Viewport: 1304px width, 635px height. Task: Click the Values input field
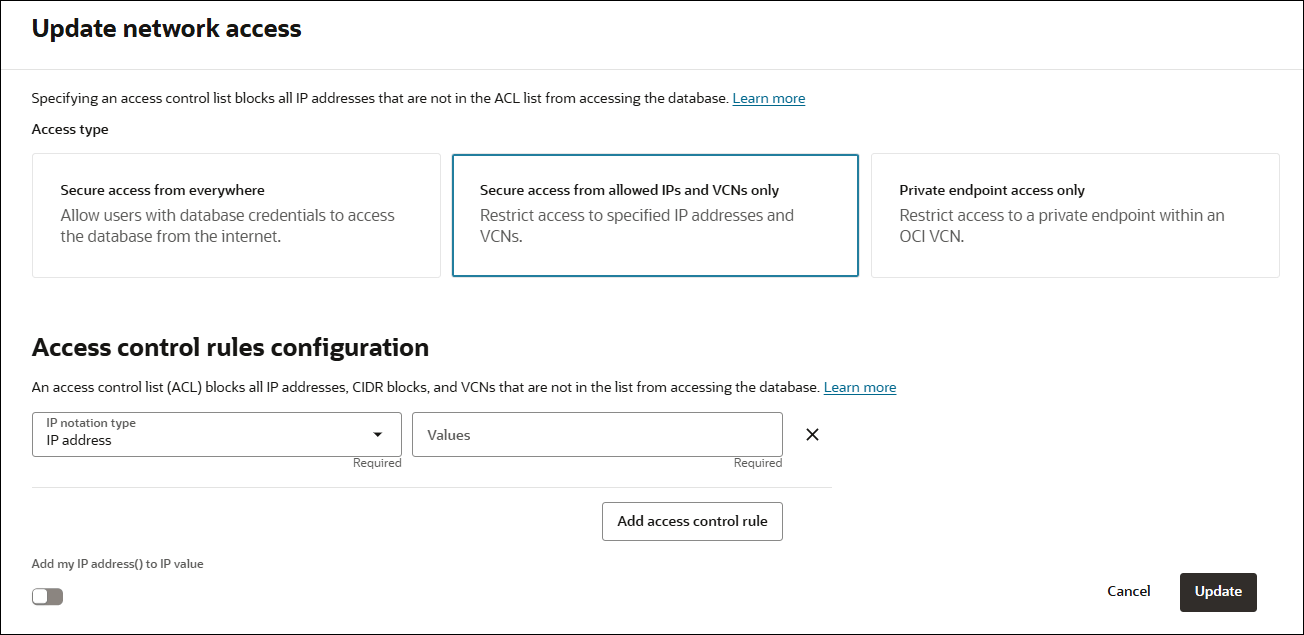click(597, 434)
